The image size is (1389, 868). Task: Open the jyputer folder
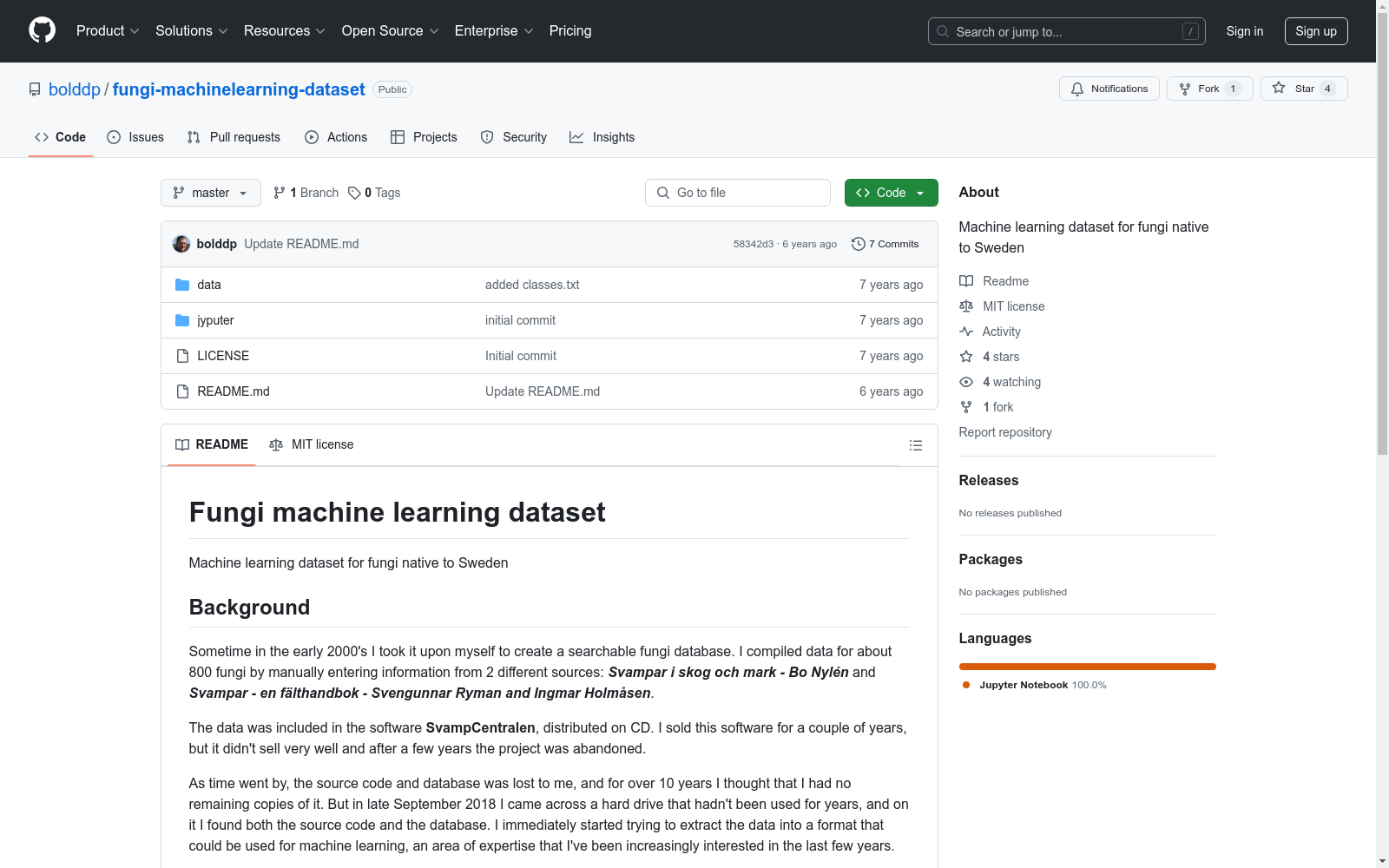click(215, 320)
